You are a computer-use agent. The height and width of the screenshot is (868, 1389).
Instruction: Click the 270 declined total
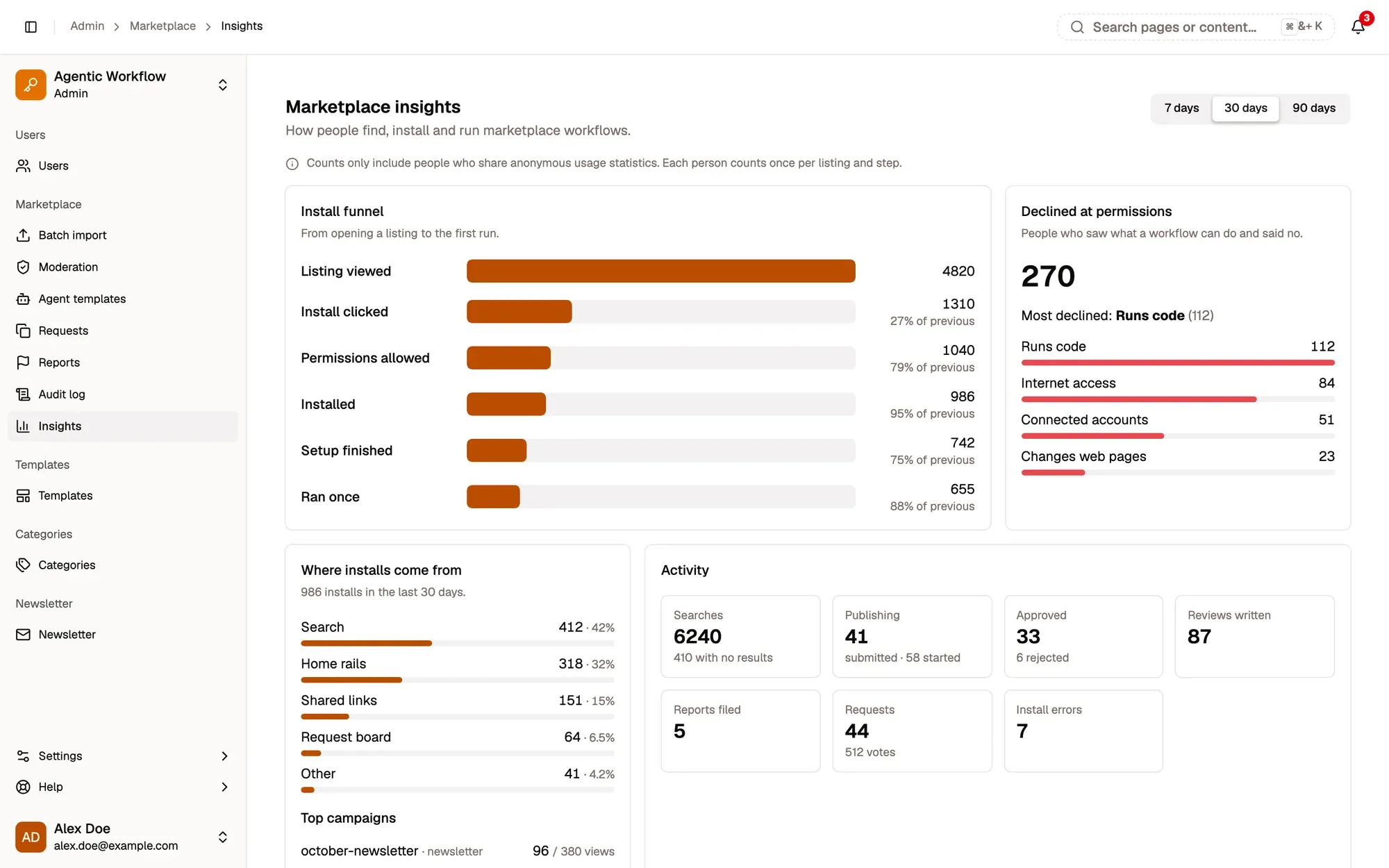click(1047, 276)
